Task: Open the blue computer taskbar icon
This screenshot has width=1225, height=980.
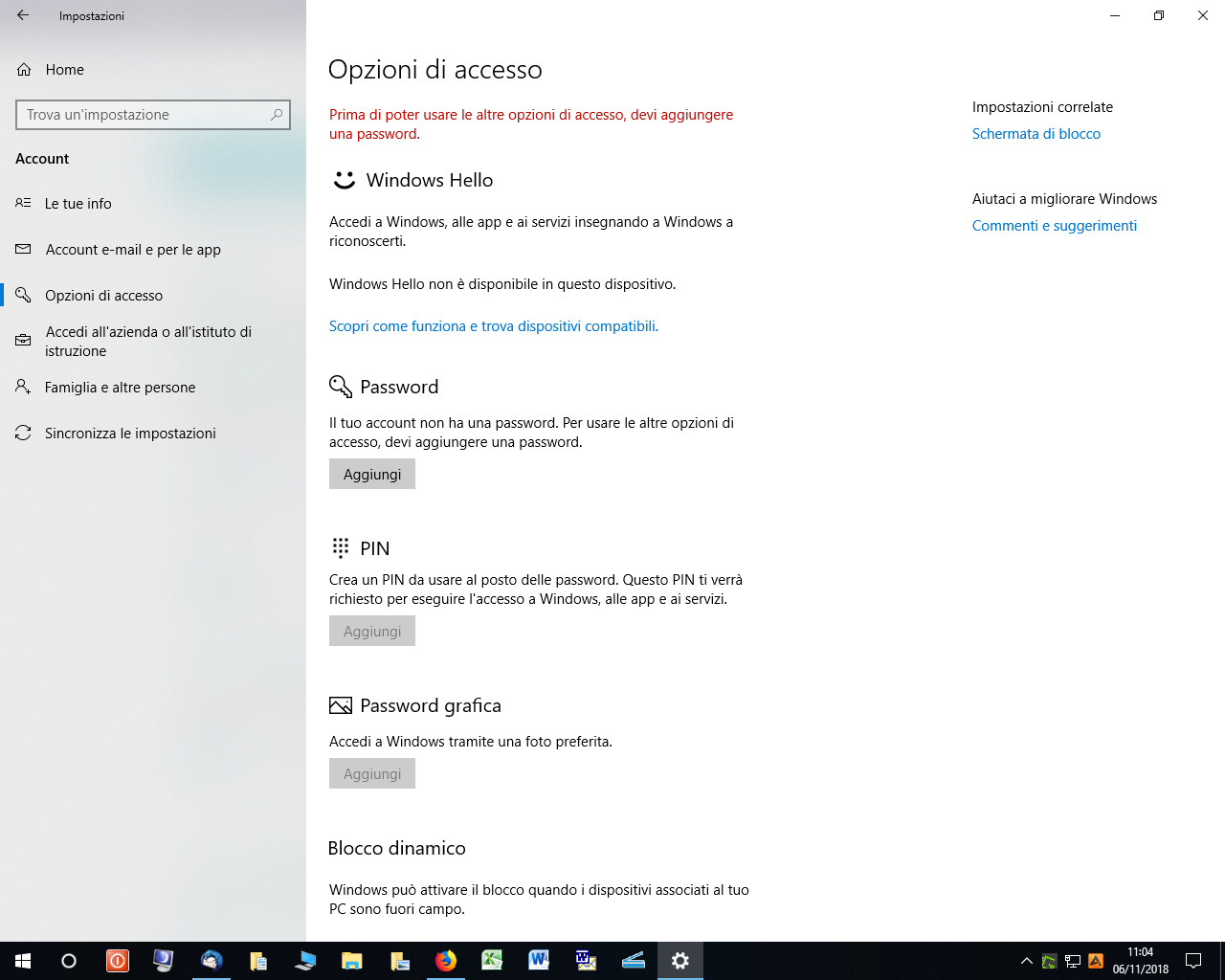Action: [x=305, y=961]
